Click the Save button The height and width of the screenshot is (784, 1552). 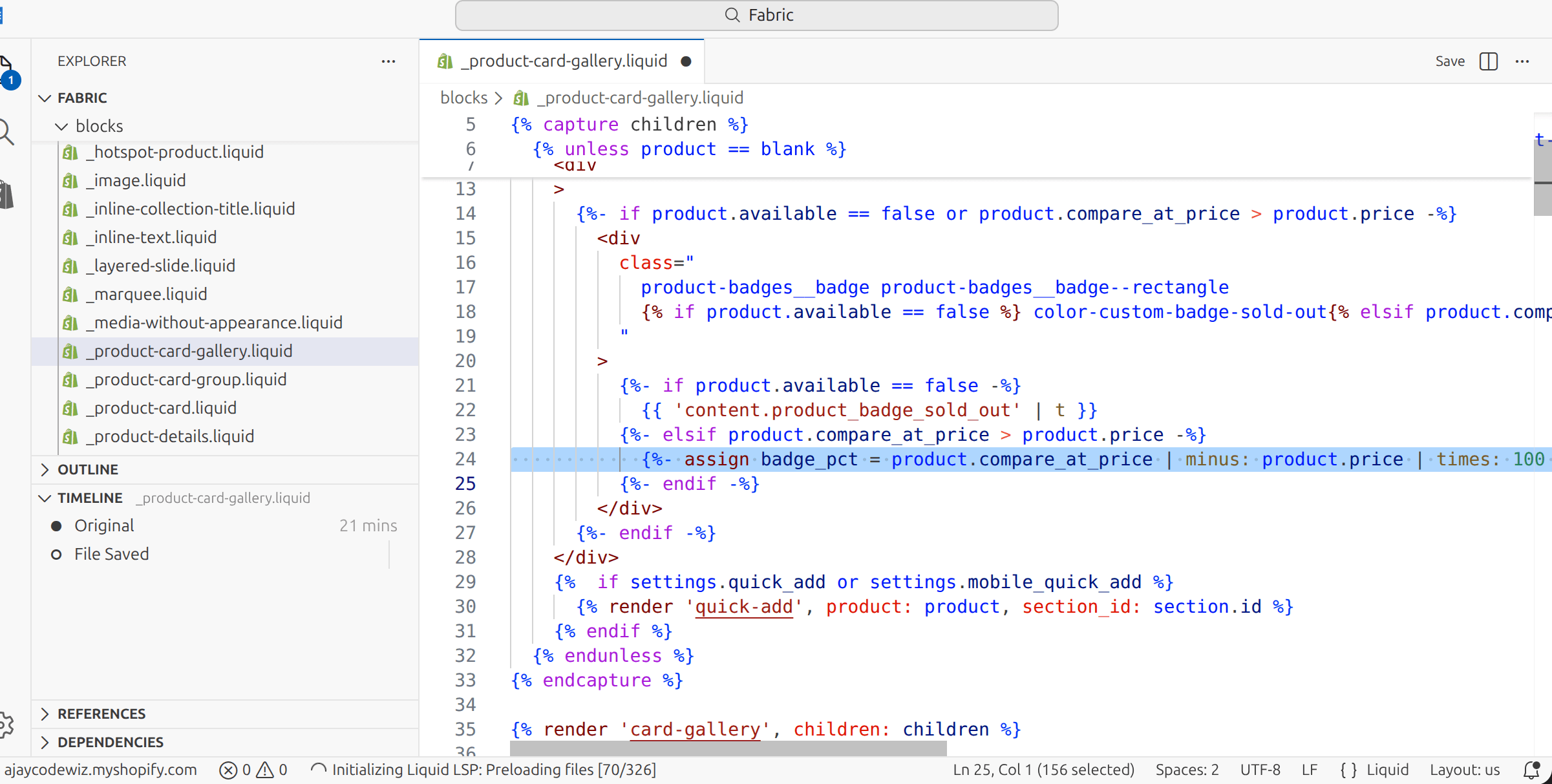(x=1450, y=61)
